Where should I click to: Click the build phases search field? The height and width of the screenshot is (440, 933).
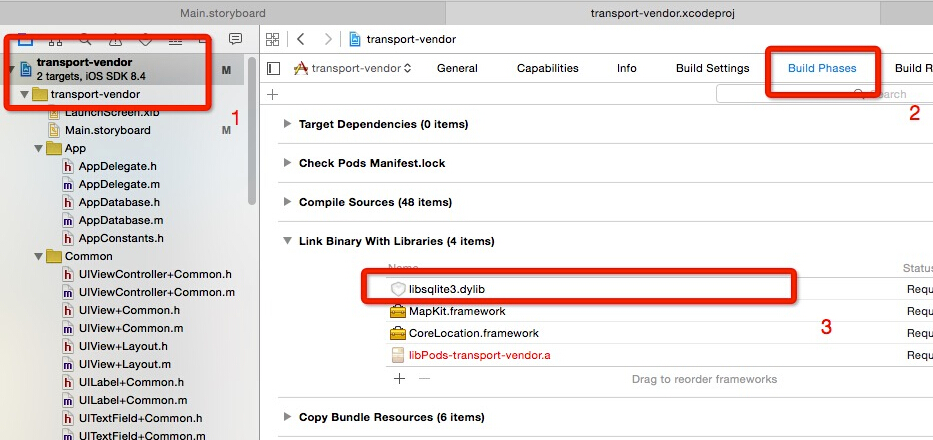pos(820,94)
